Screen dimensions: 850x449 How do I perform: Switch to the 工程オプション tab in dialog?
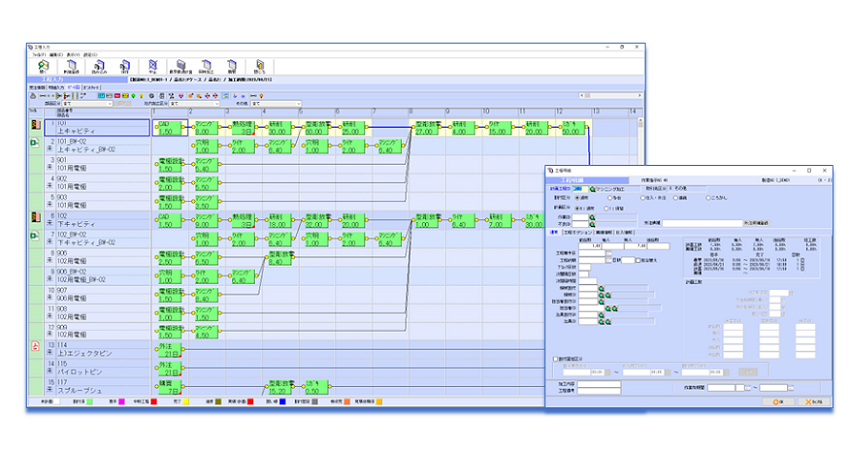click(578, 231)
